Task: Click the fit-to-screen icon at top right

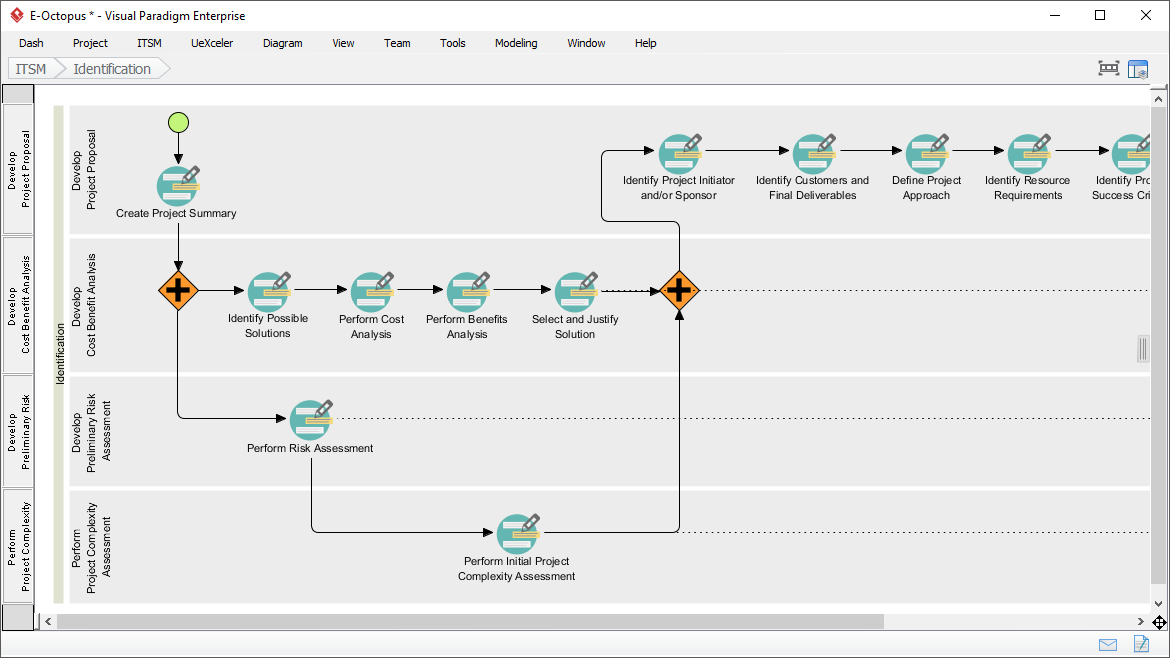Action: coord(1108,69)
